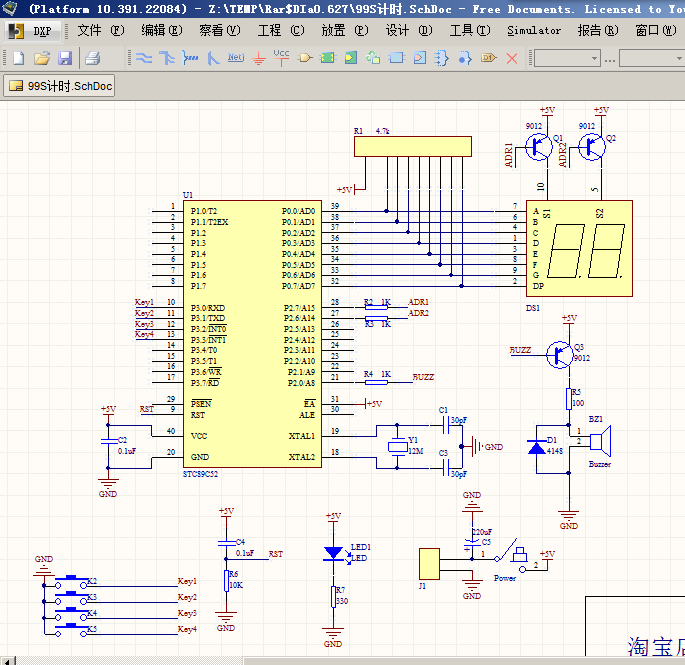This screenshot has width=685, height=665.
Task: Select the Place Part gate icon
Action: 305,58
